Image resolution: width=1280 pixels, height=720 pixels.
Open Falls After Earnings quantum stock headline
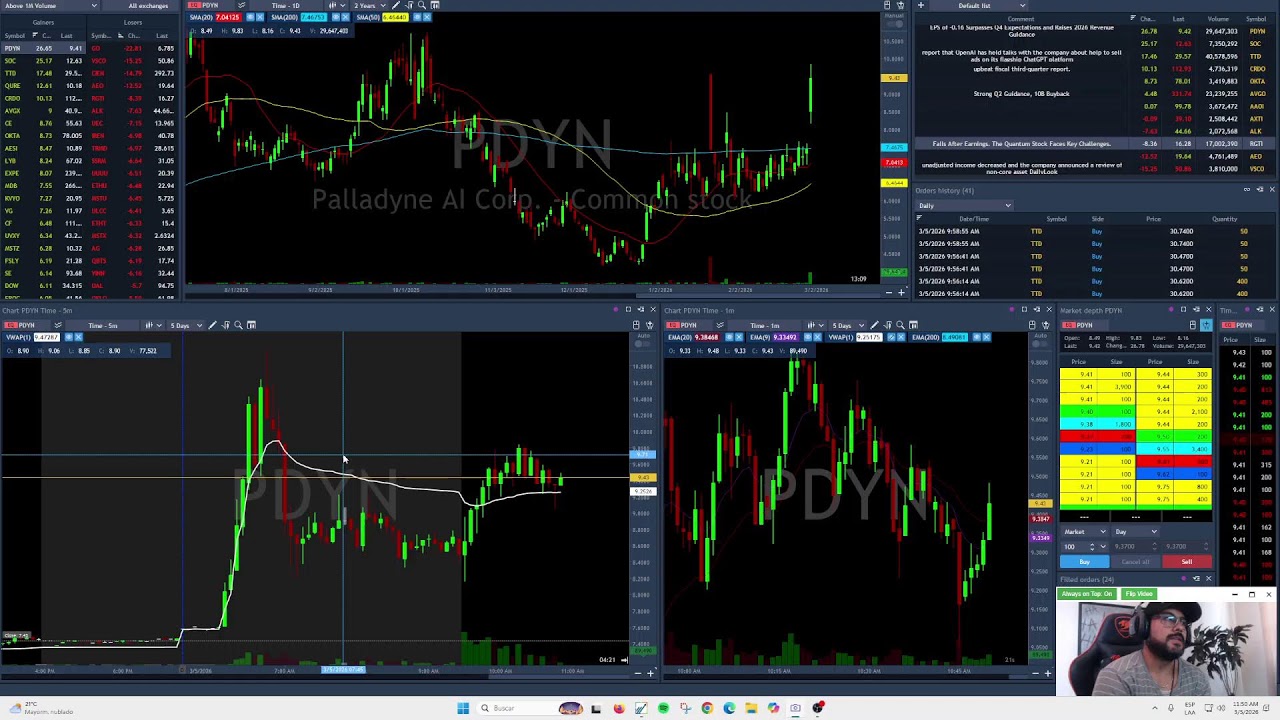[1021, 144]
